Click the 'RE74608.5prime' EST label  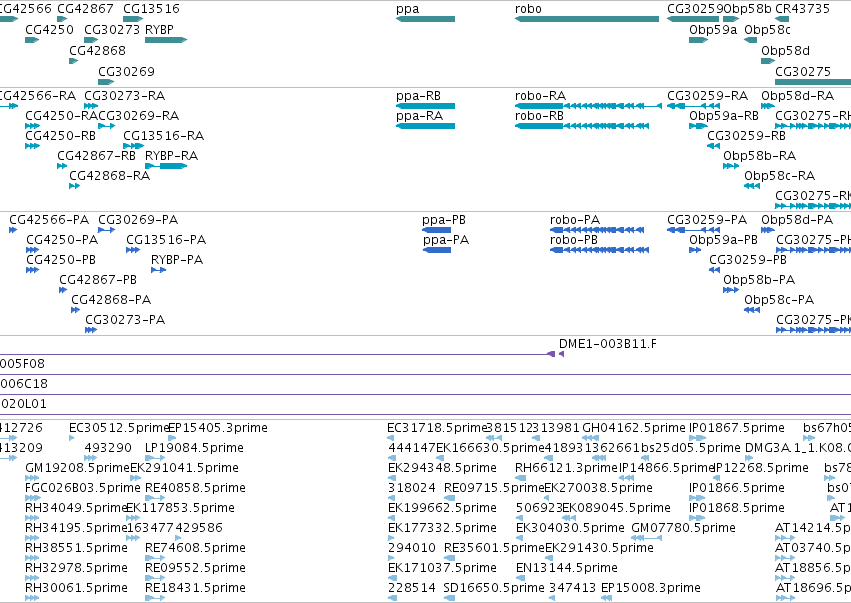pyautogui.click(x=195, y=548)
